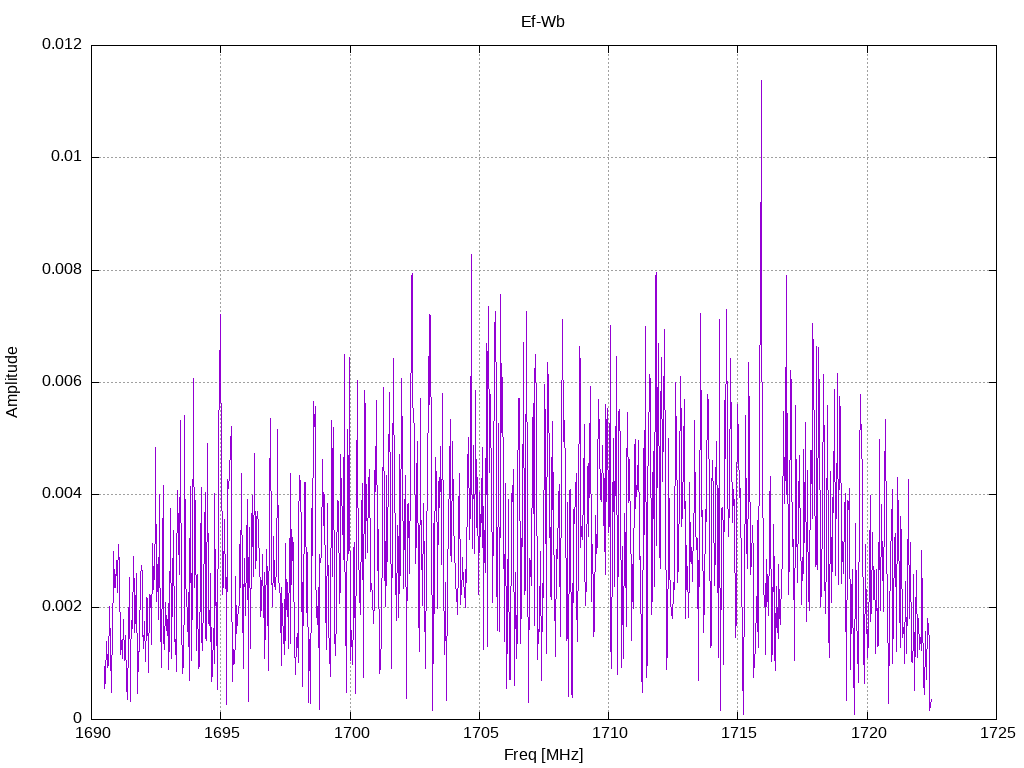Viewport: 1024px width, 768px height.
Task: Click the x-axis tick label 1690
Action: pyautogui.click(x=93, y=733)
